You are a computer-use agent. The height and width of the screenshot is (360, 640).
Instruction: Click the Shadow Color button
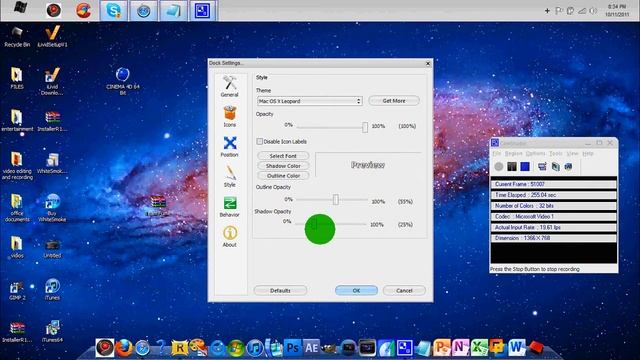283,166
